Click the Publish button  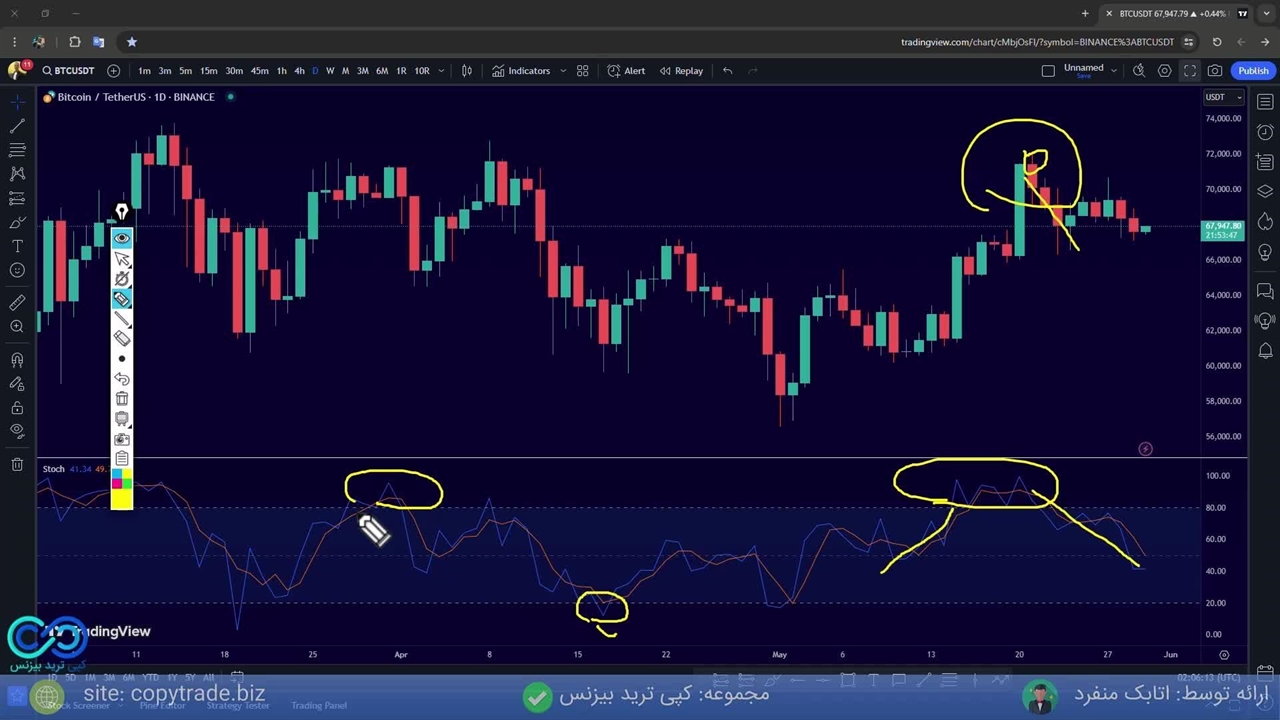click(1252, 71)
